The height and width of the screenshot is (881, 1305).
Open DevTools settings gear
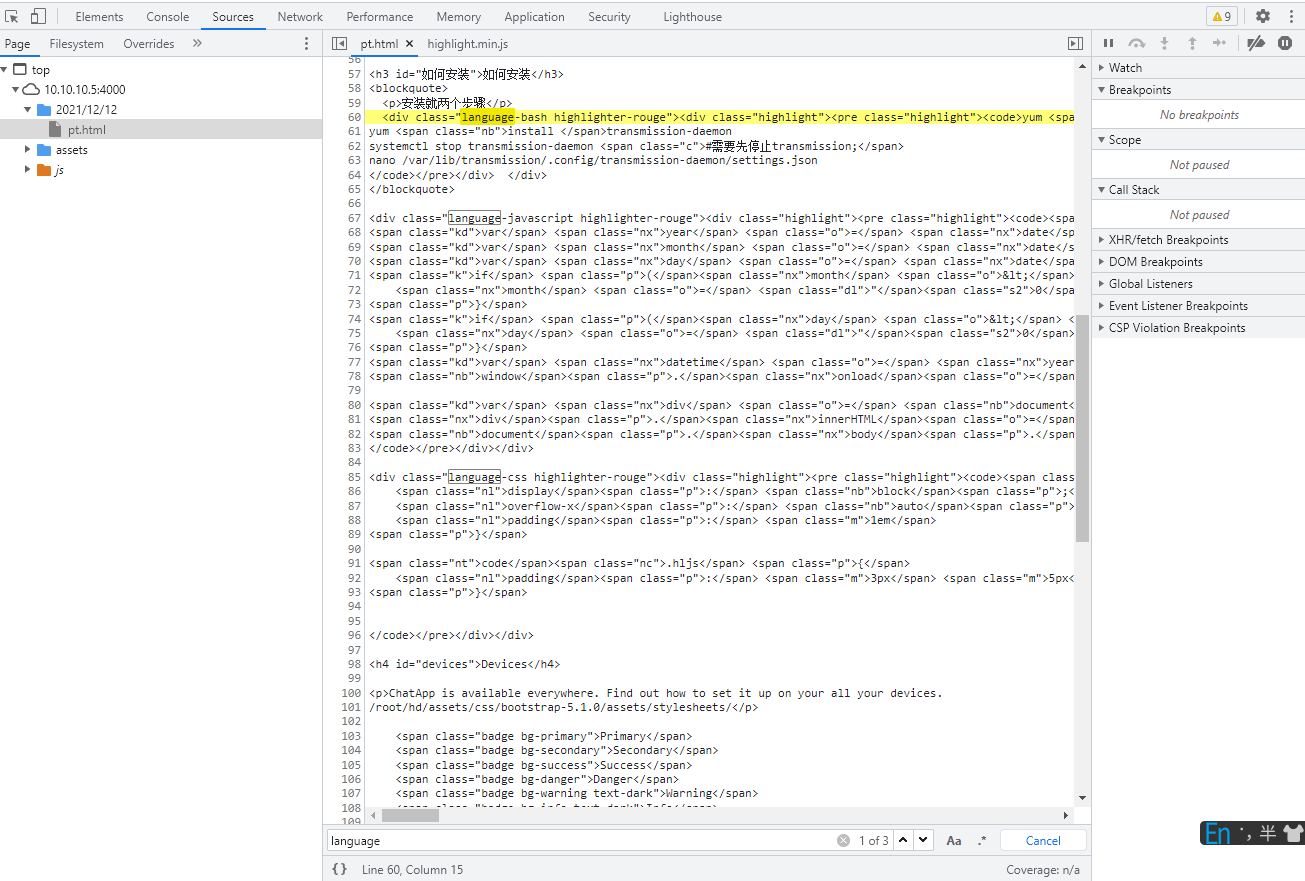(1263, 16)
